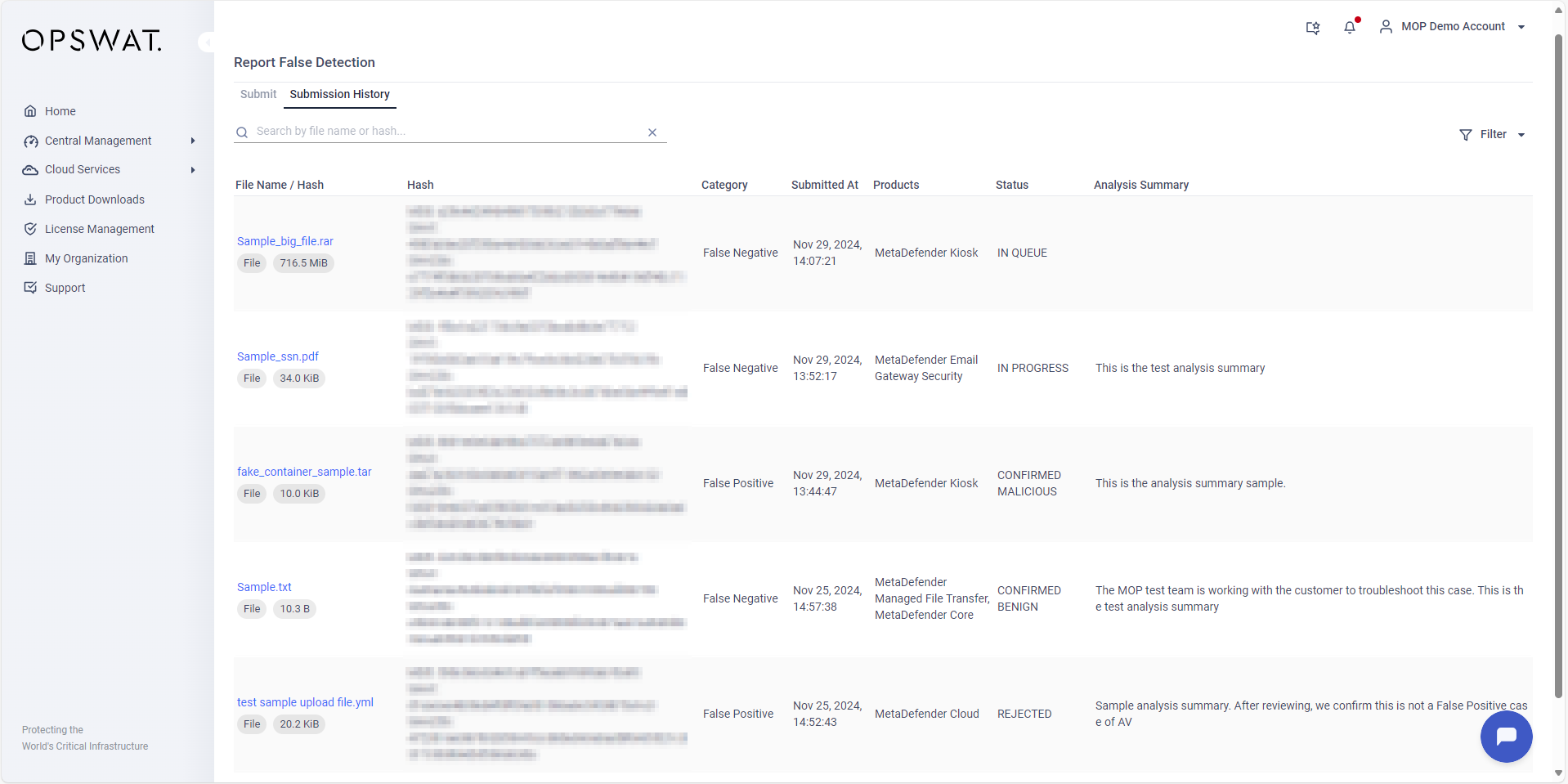Open the what's new icon in header
1568x784 pixels.
1313,28
